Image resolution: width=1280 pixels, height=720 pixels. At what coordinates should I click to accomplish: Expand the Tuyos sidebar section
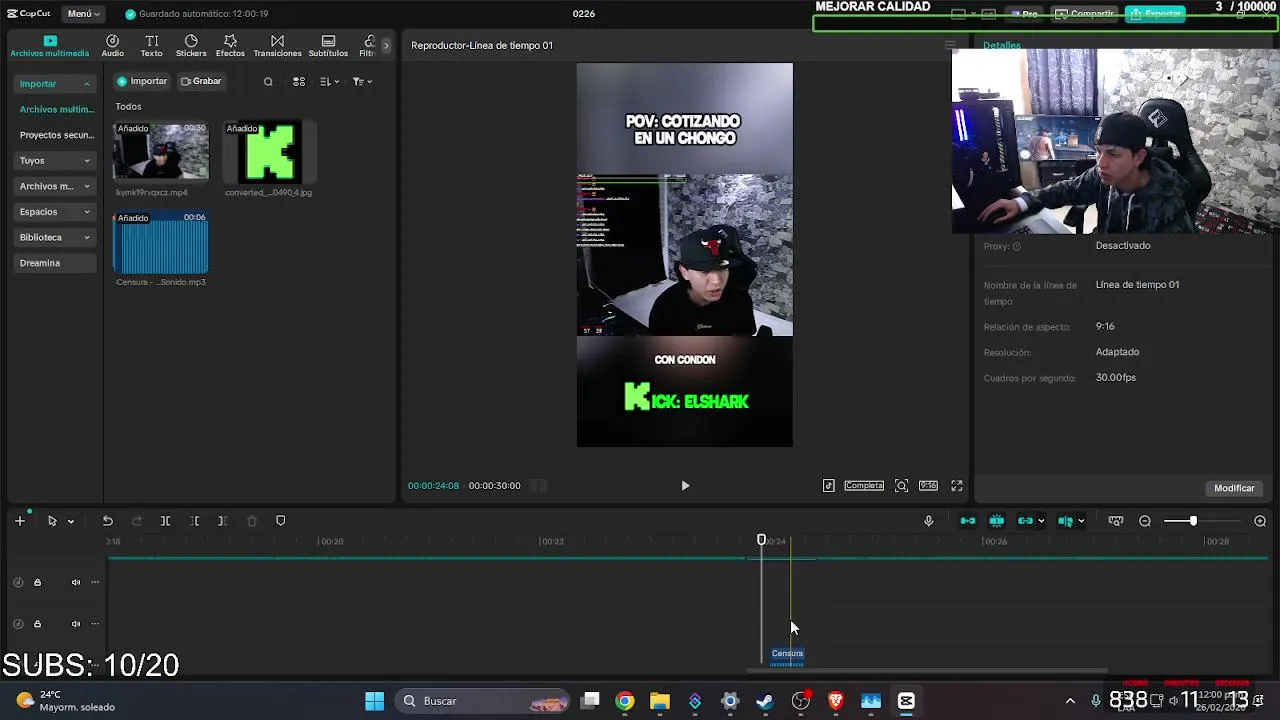tap(56, 160)
